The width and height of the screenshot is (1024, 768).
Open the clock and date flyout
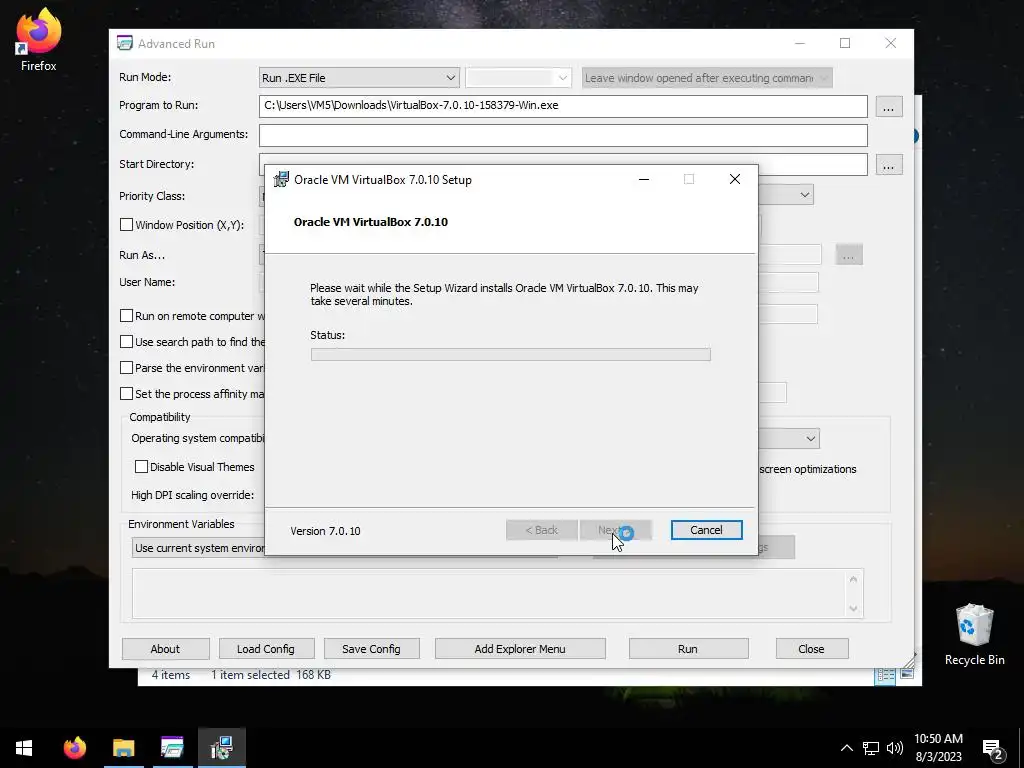[938, 748]
